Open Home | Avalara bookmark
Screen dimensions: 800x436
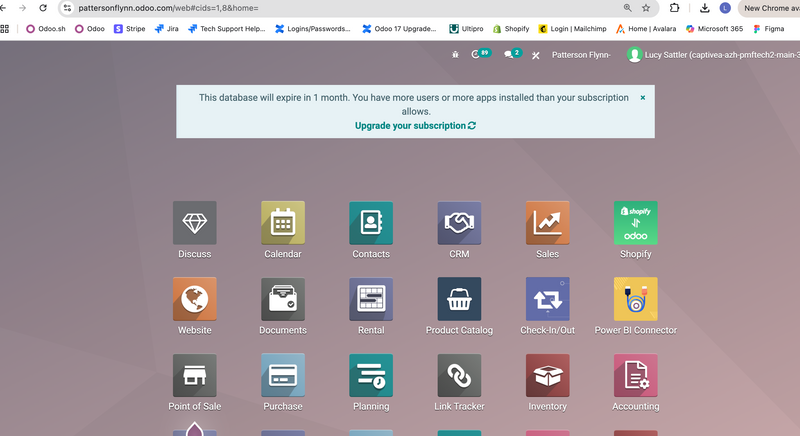pyautogui.click(x=646, y=29)
